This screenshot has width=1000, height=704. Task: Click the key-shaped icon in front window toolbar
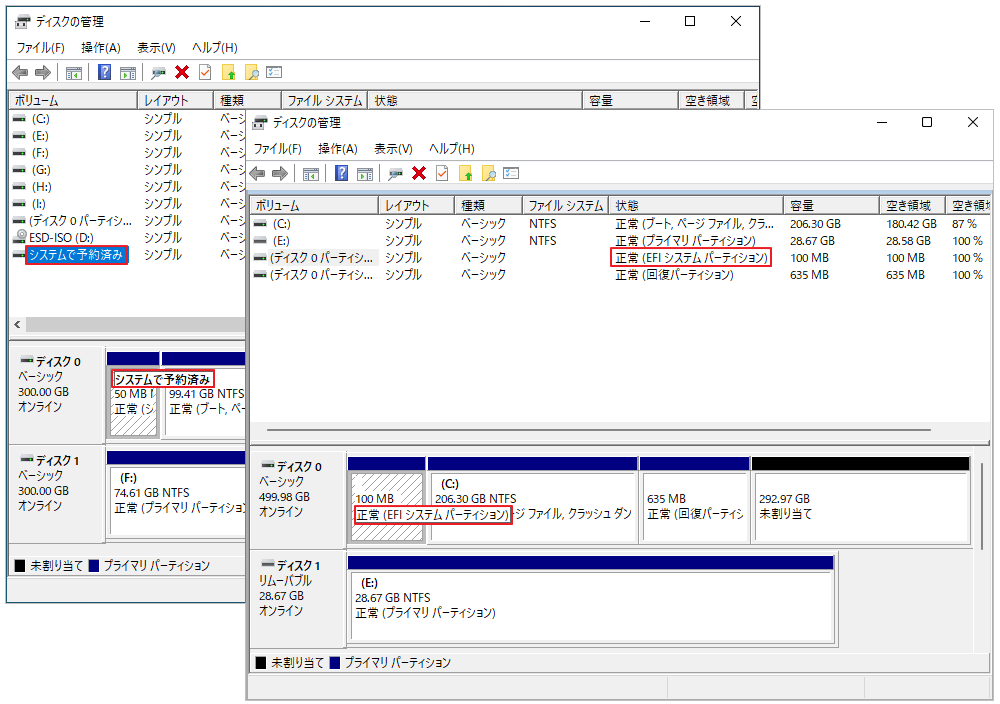pyautogui.click(x=395, y=173)
